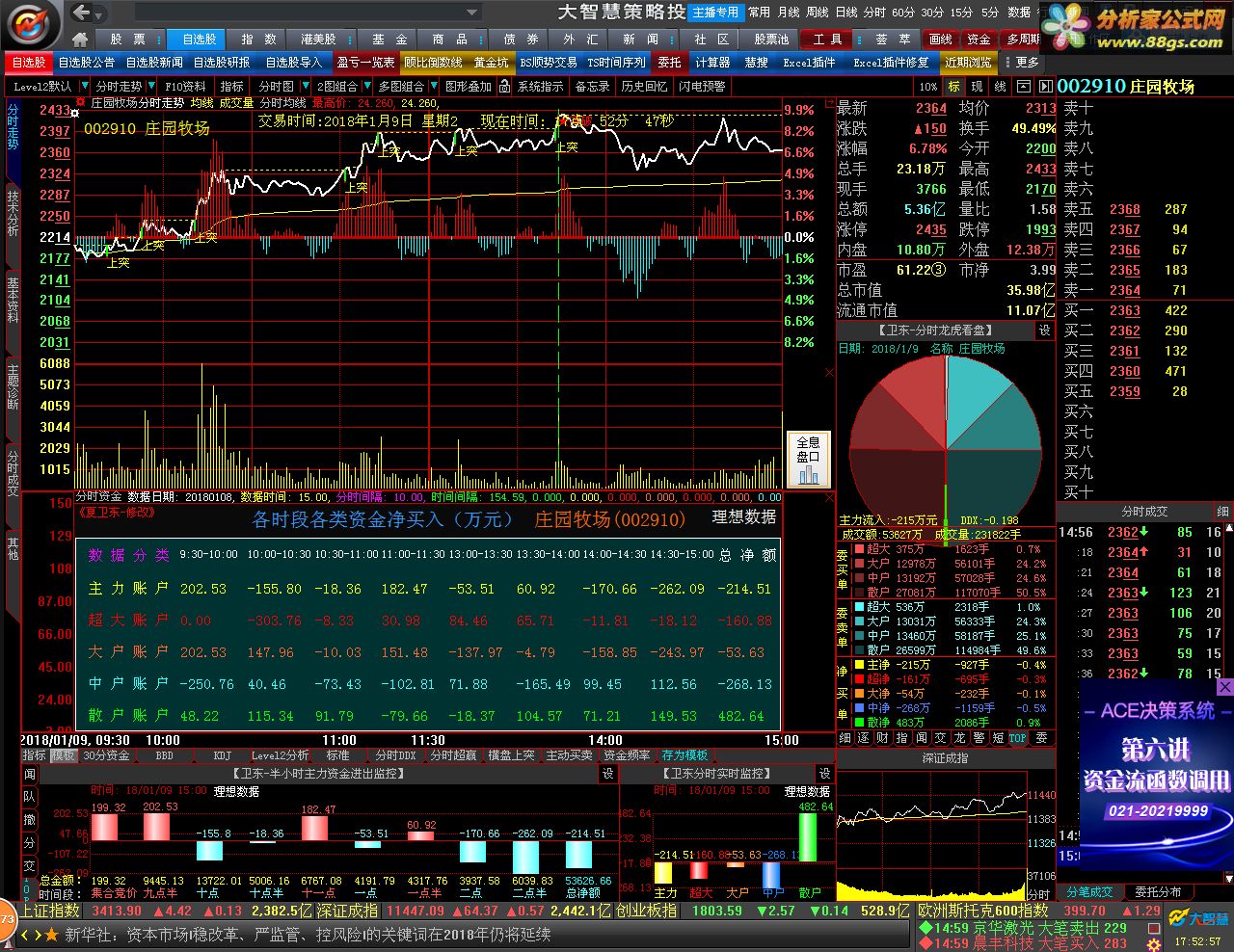Viewport: 1234px width, 952px height.
Task: Click the 自选股公告 button
Action: [87, 63]
